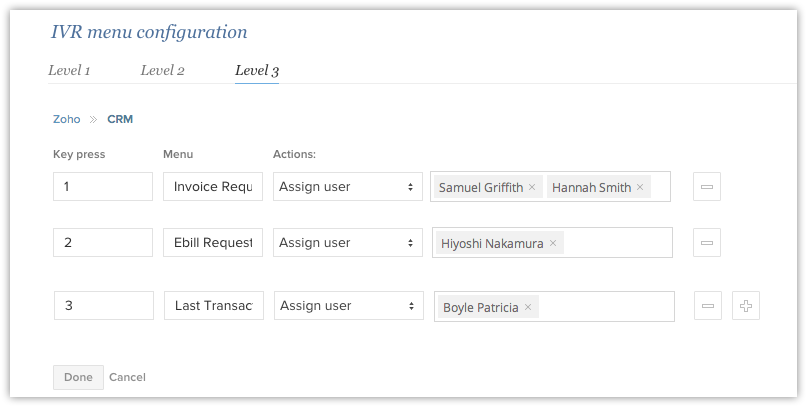Expand Actions dropdown for Last Transaction row
This screenshot has width=807, height=407.
[x=348, y=306]
